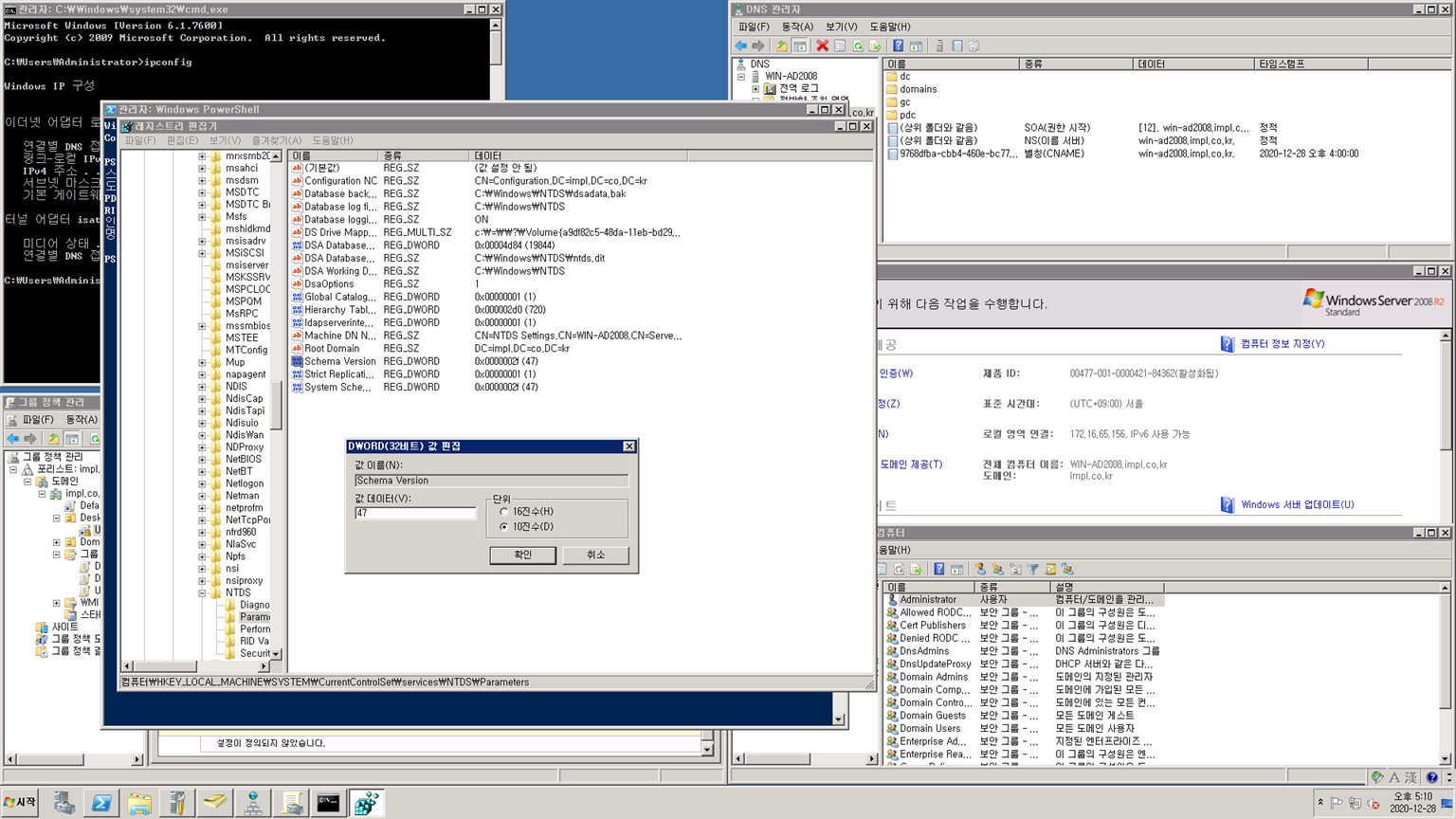The height and width of the screenshot is (819, 1456).
Task: Expand the WMI node in Group Policy tree
Action: (56, 603)
